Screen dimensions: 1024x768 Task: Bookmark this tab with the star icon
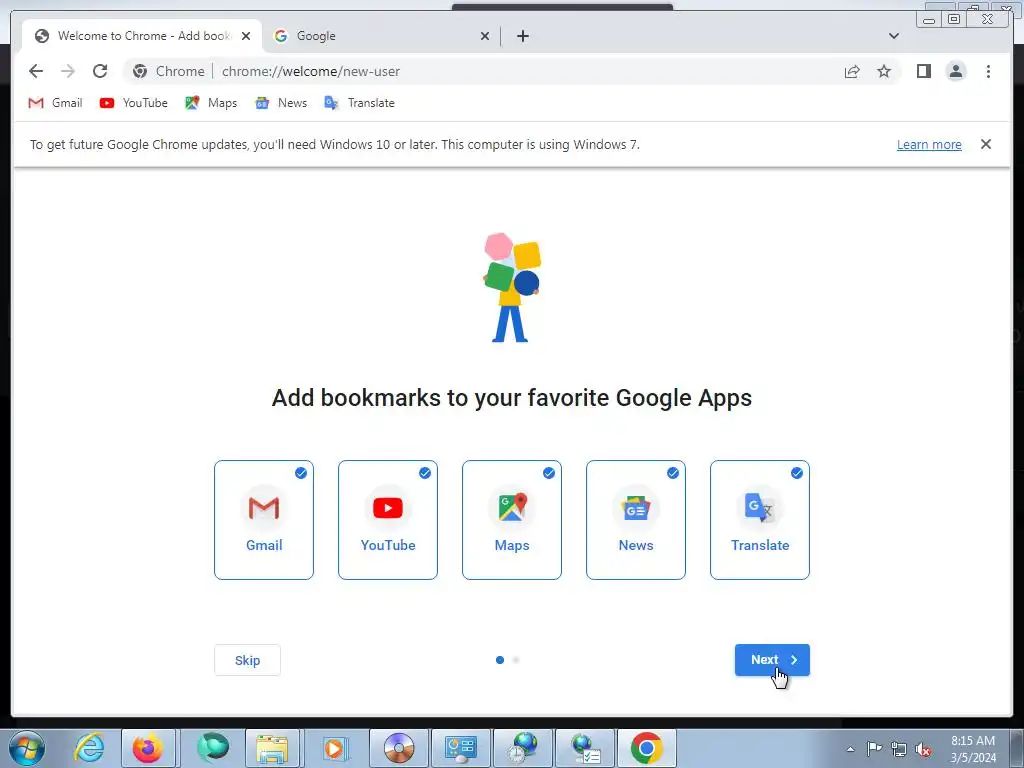coord(884,71)
